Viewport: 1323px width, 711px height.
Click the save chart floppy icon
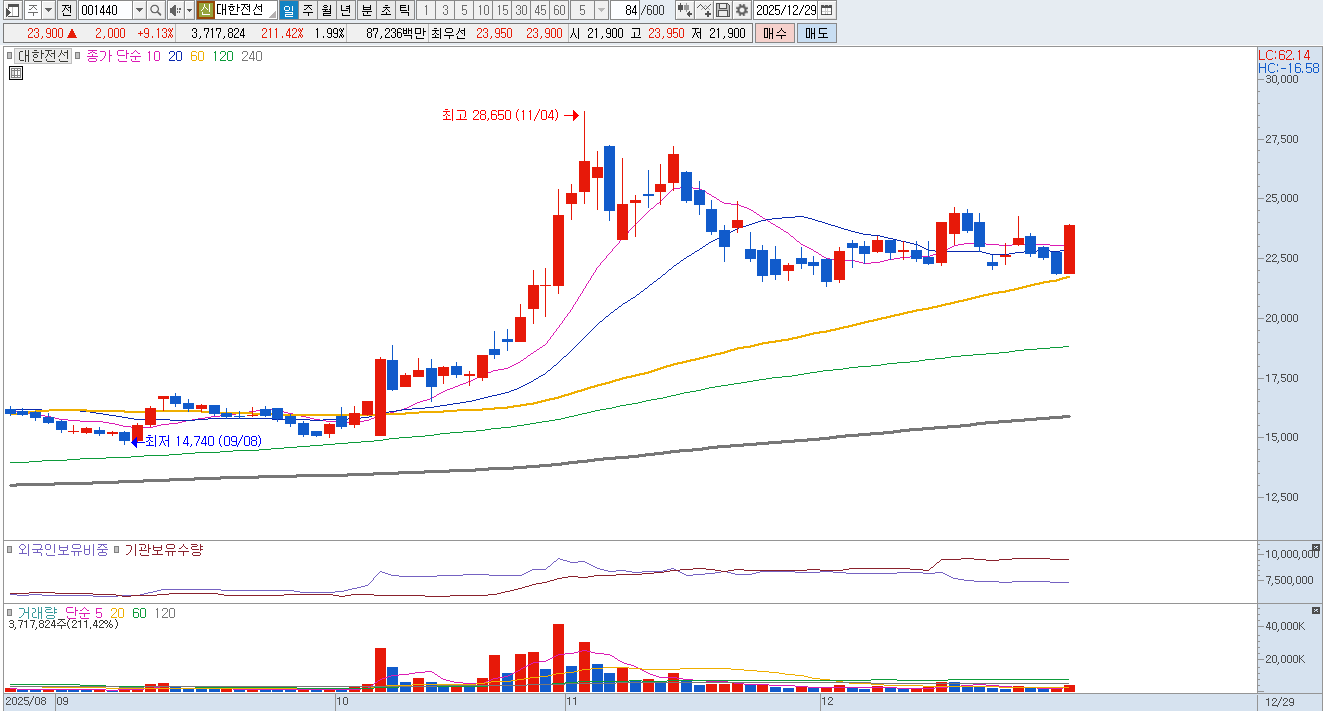click(x=722, y=10)
